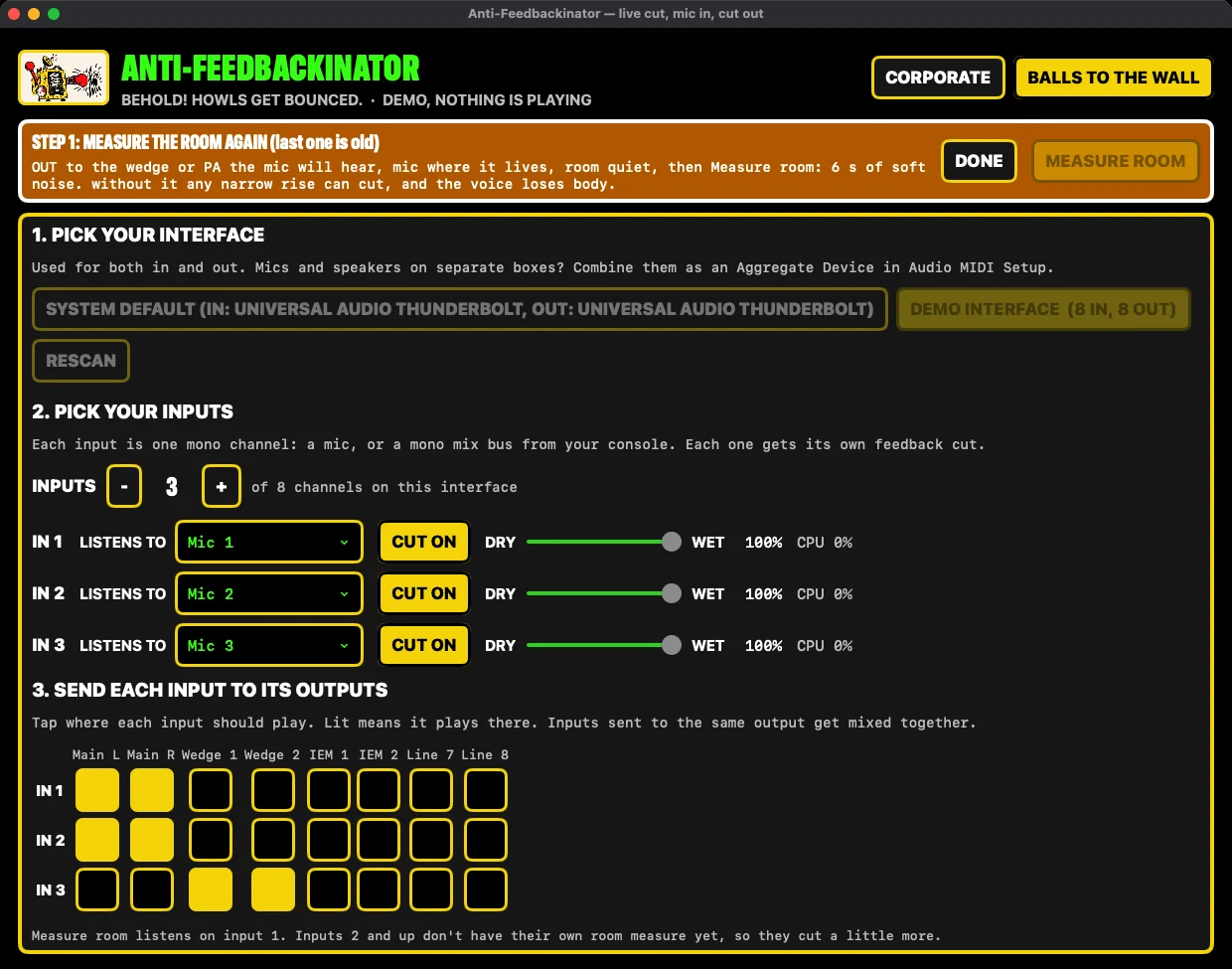Route IN 1 to Line 8
This screenshot has height=969, width=1232.
point(486,790)
